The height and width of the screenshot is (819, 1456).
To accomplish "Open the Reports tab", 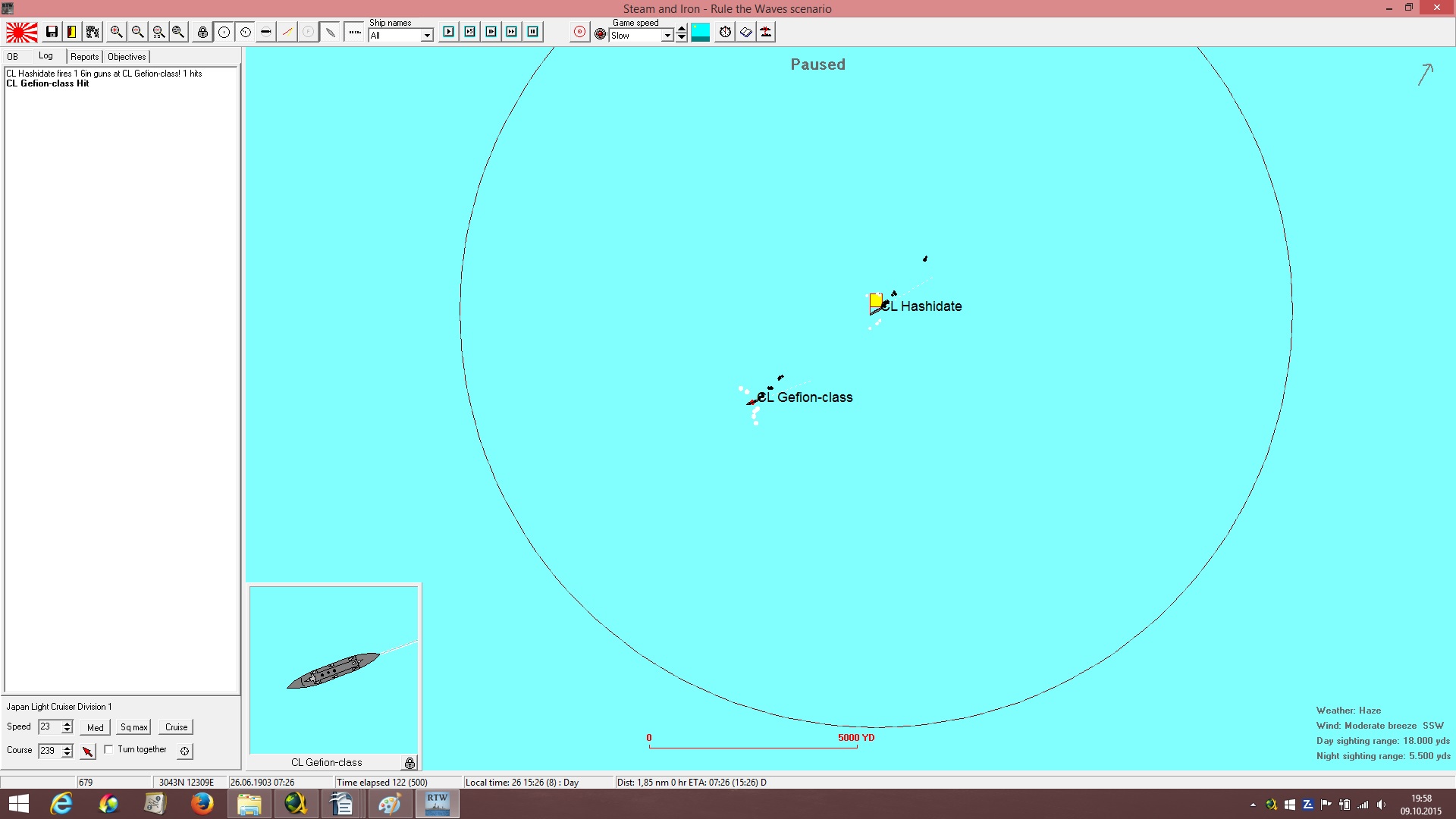I will point(85,57).
